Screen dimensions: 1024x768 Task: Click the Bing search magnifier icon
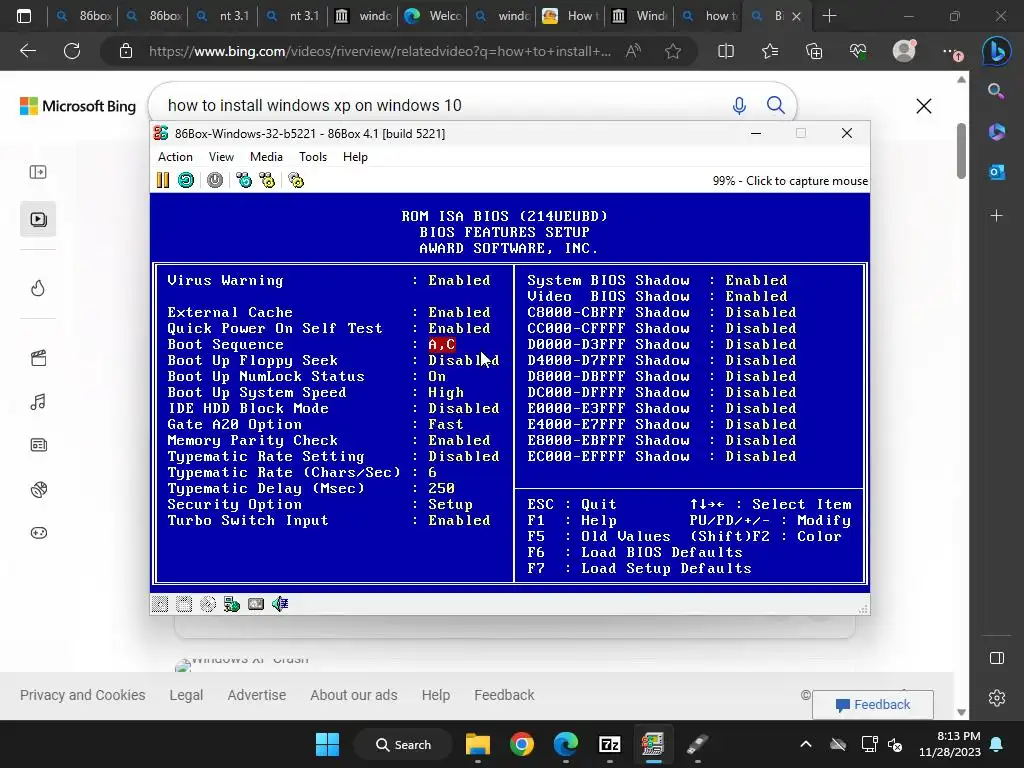pos(775,105)
